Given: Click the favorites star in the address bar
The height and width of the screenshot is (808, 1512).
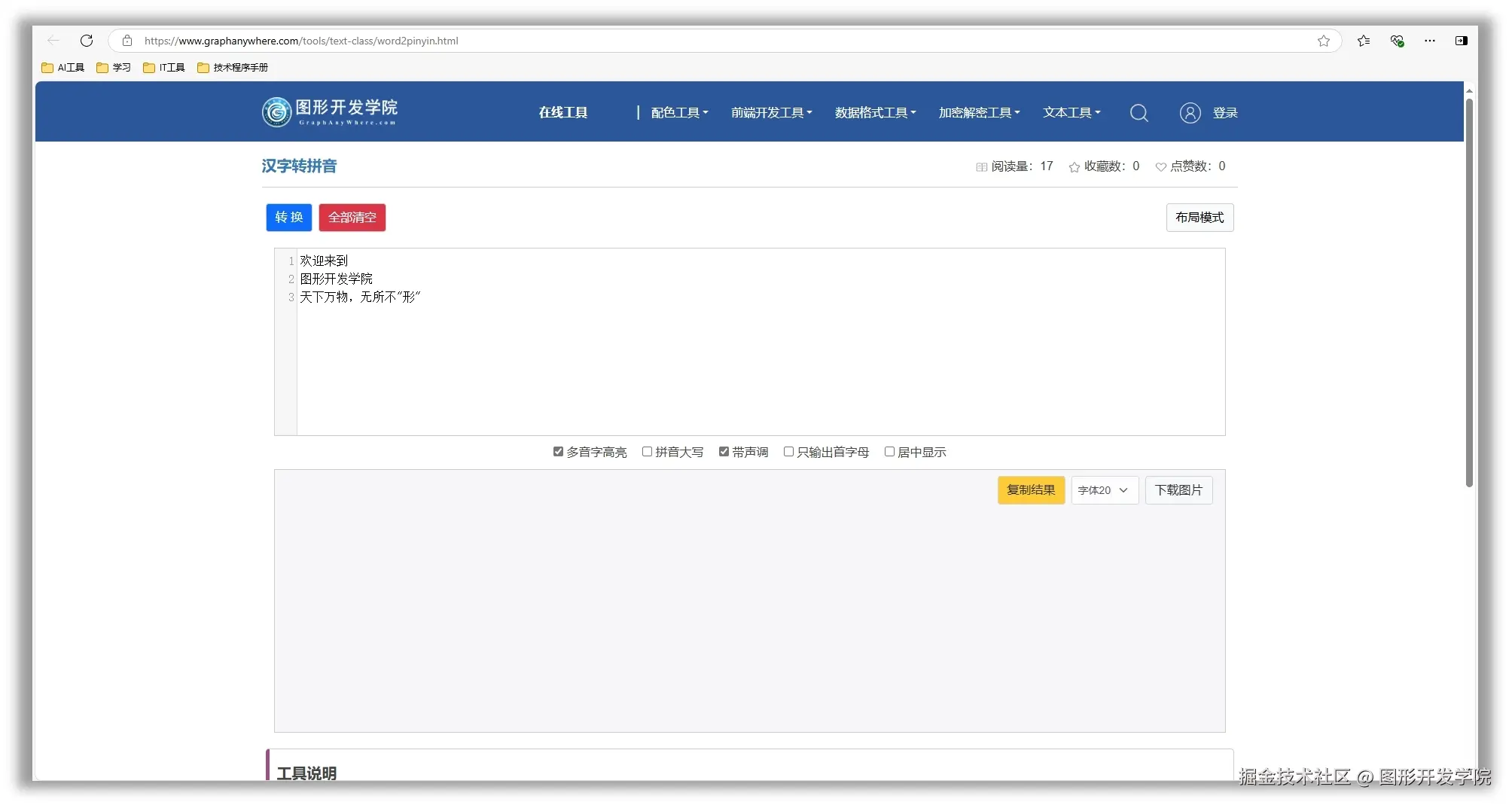Looking at the screenshot, I should 1324,41.
